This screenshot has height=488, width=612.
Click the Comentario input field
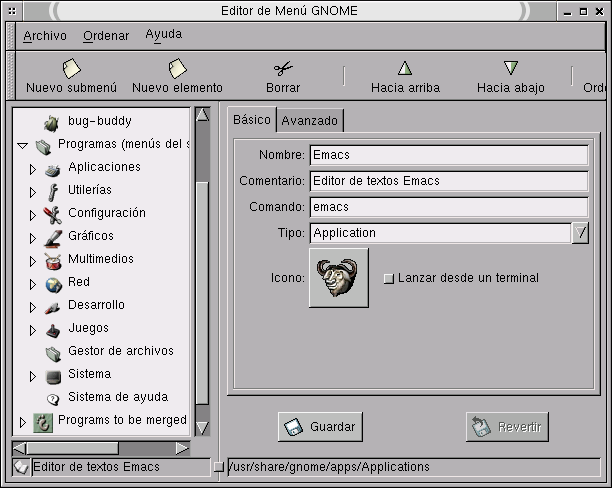tap(449, 181)
